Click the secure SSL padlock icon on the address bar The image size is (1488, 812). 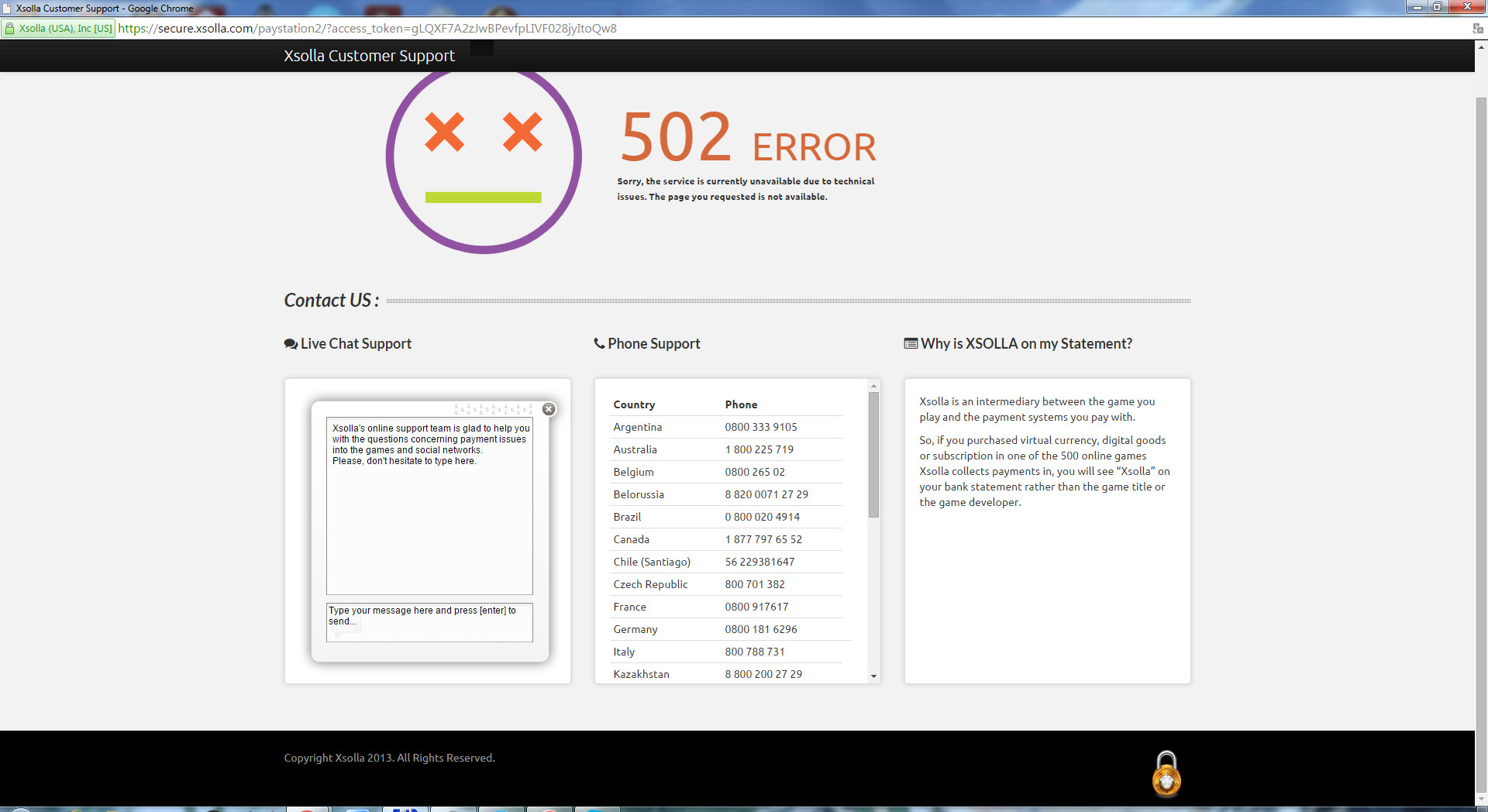[9, 29]
